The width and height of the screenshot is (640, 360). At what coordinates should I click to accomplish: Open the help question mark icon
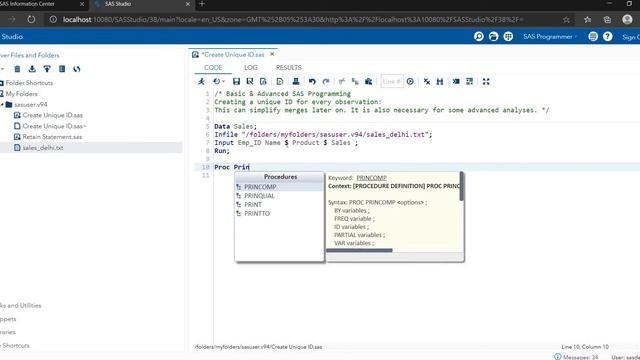click(608, 37)
